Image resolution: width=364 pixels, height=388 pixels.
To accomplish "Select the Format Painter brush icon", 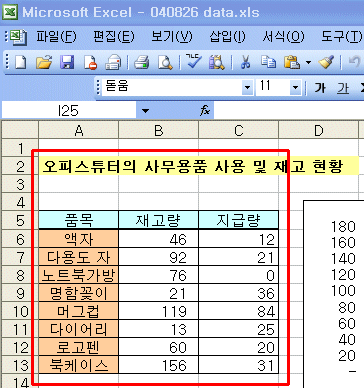I will [x=326, y=62].
